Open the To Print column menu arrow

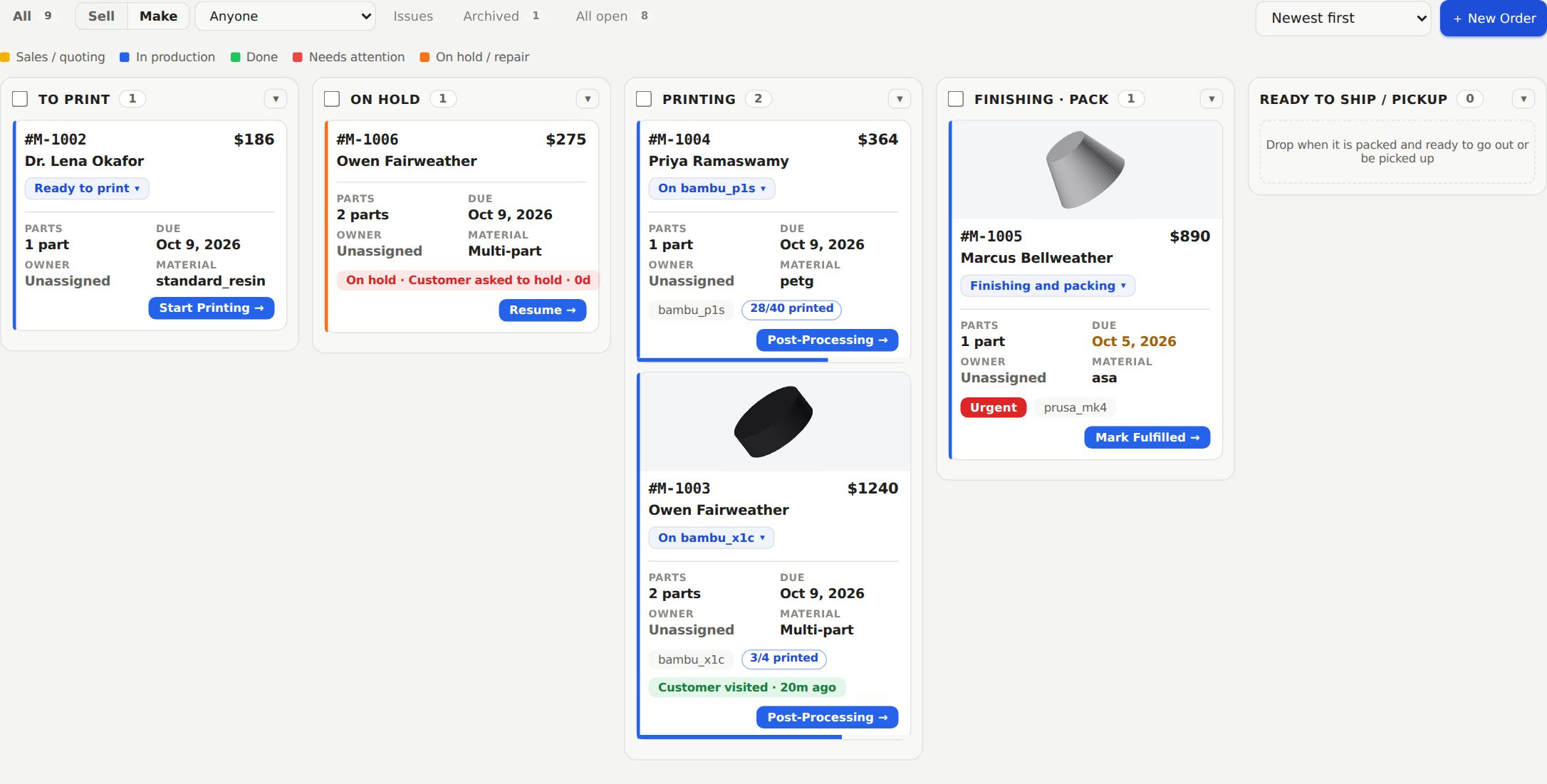[x=276, y=99]
